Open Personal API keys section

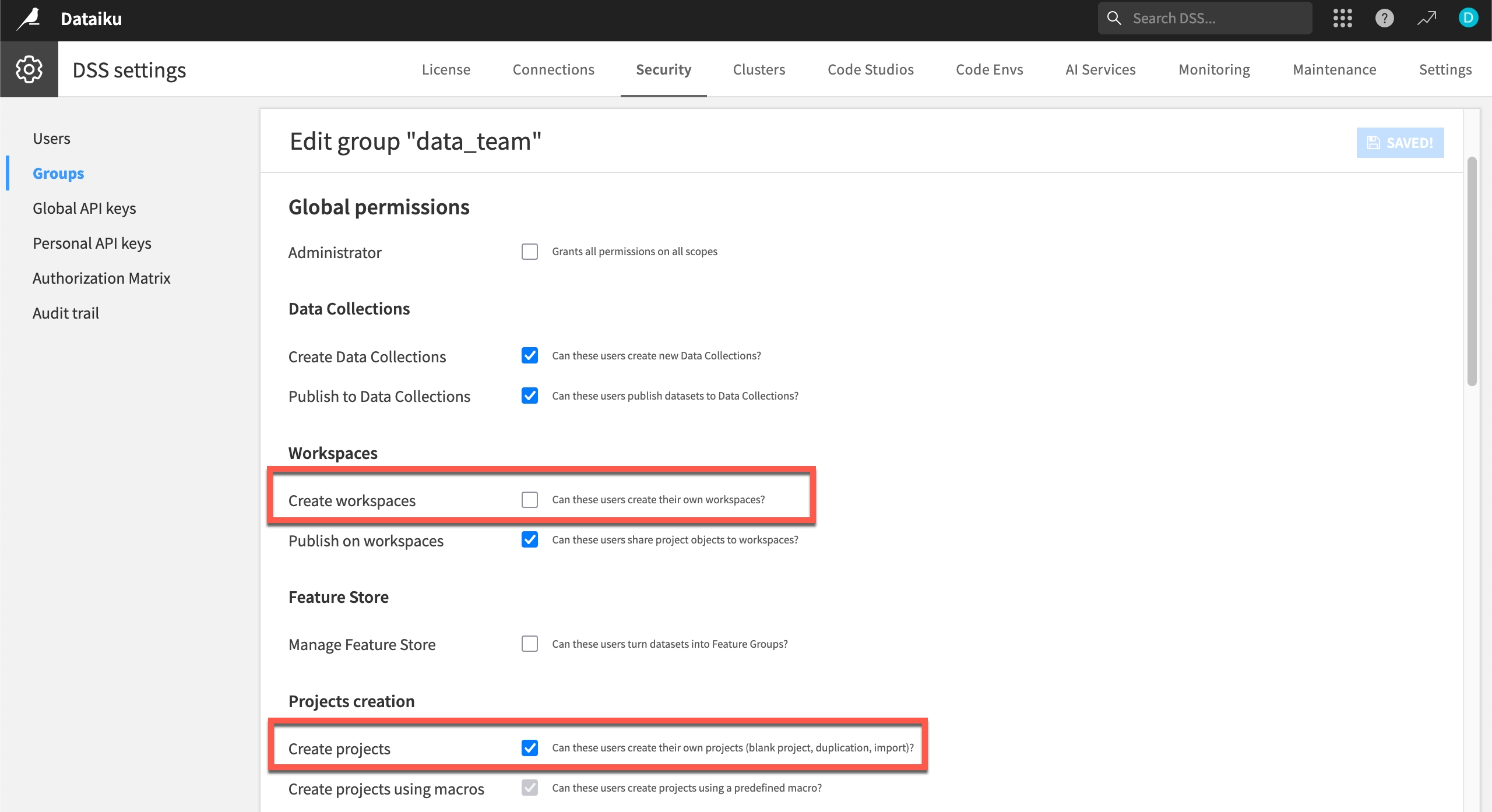(x=92, y=243)
